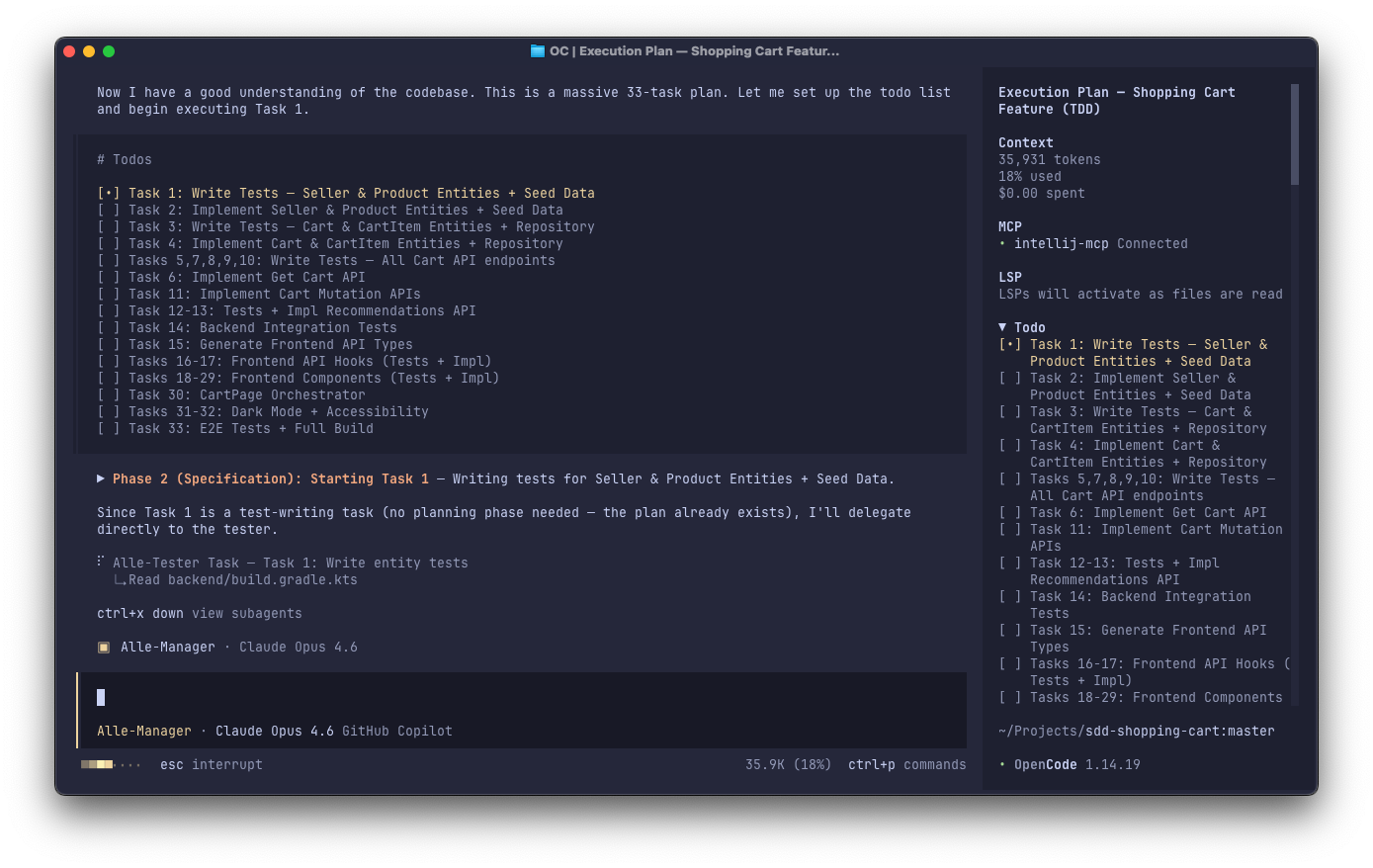
Task: Select Task 30 CartPage Orchestrator in main list
Action: point(231,395)
